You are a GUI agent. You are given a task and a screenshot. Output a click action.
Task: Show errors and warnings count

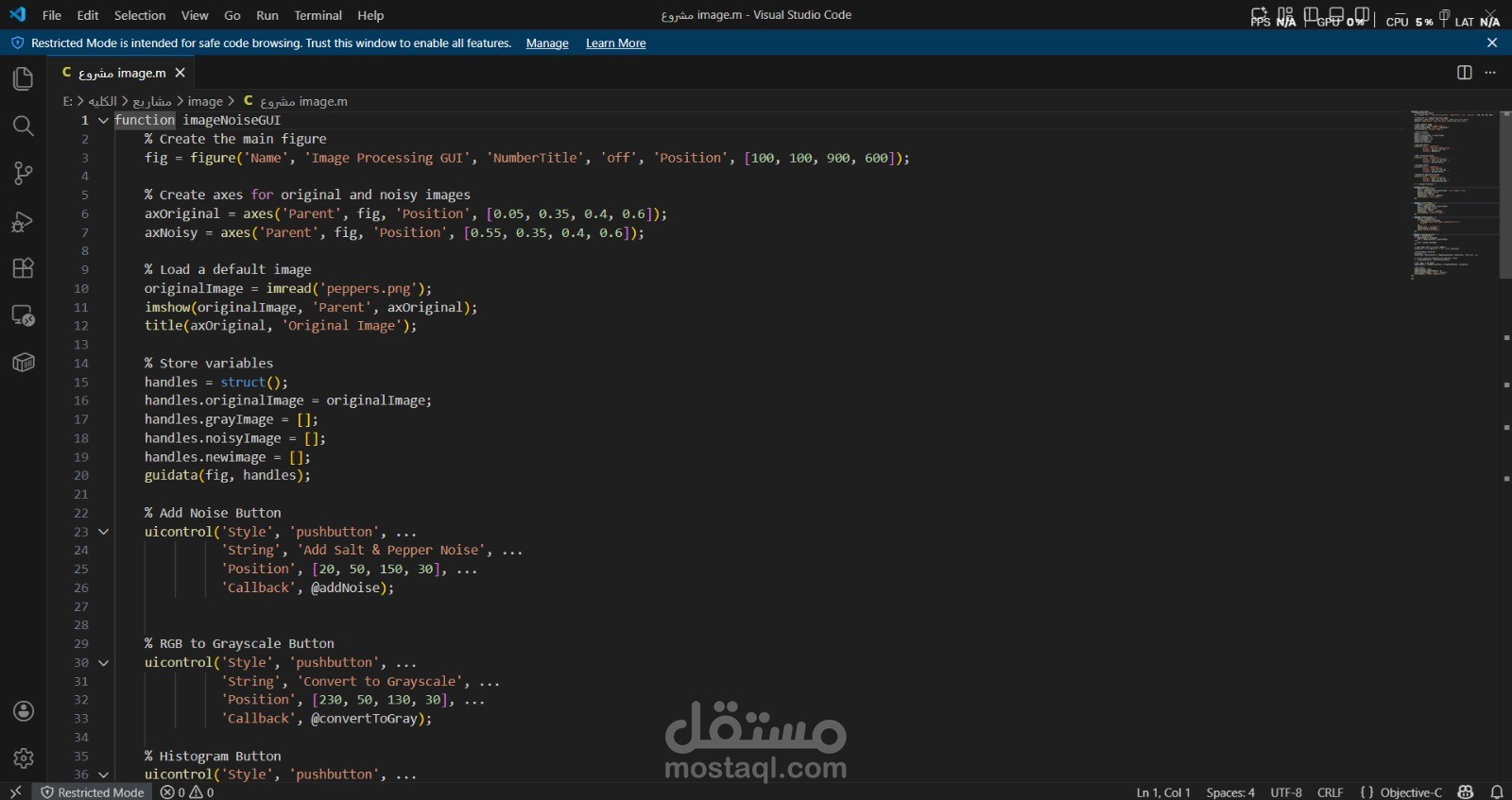(187, 791)
